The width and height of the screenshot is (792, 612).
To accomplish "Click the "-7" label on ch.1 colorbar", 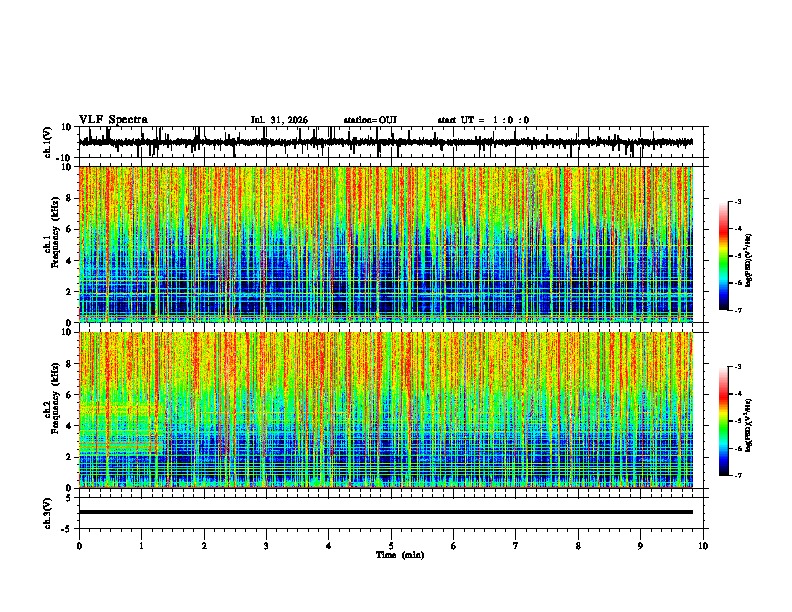I will 737,310.
